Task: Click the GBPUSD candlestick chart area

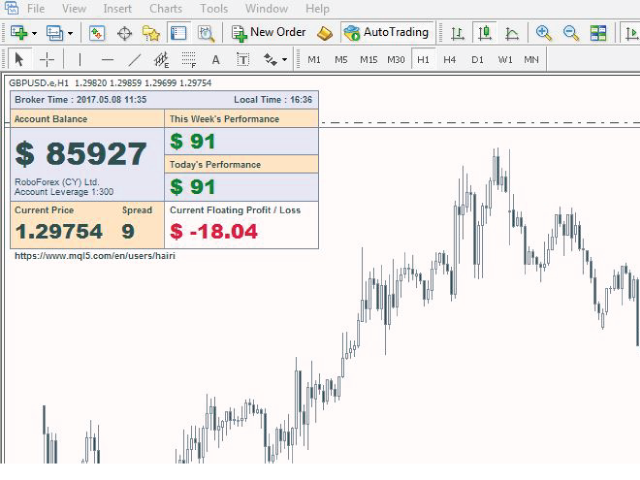Action: [450, 350]
